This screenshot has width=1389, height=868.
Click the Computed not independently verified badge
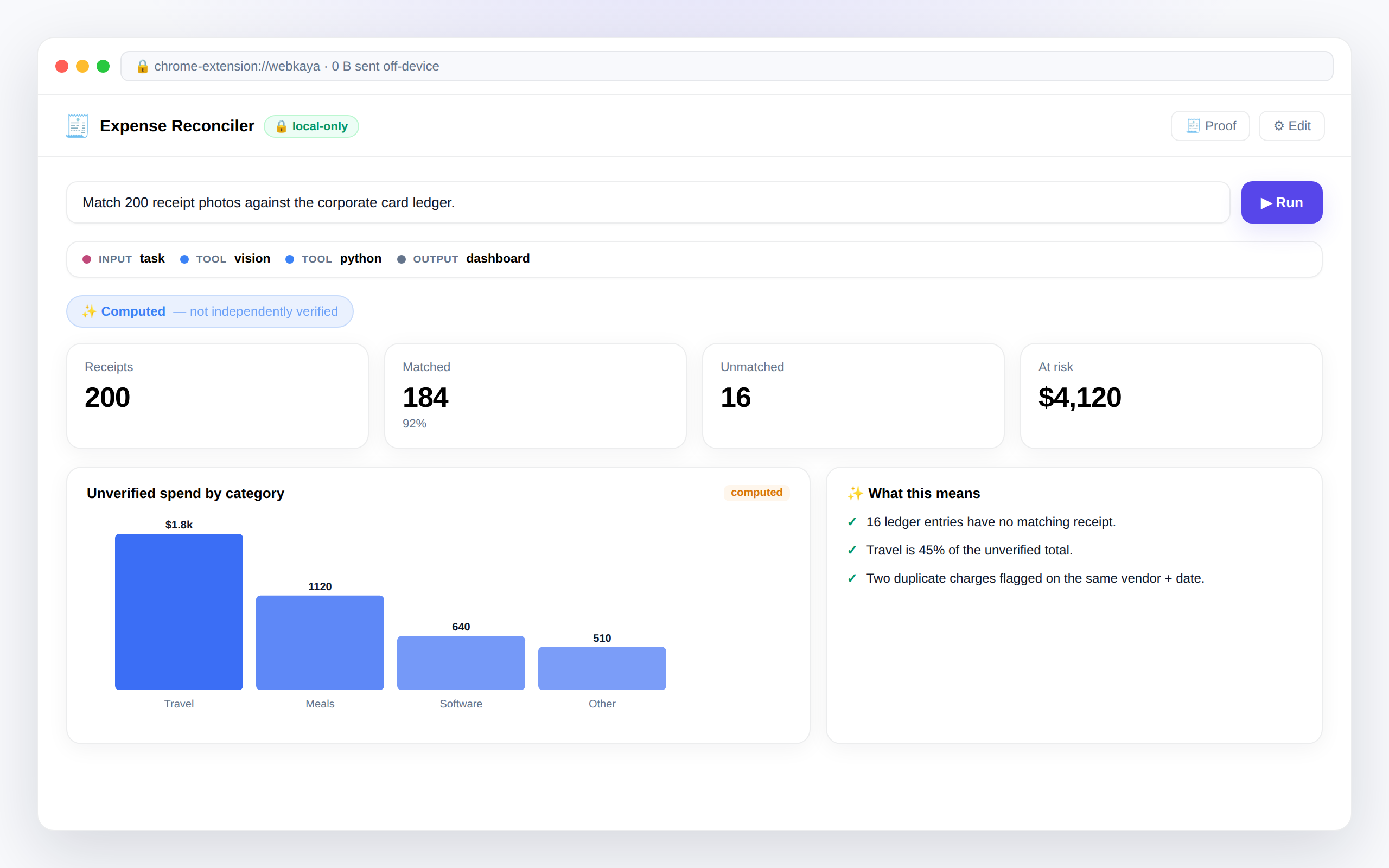tap(210, 312)
